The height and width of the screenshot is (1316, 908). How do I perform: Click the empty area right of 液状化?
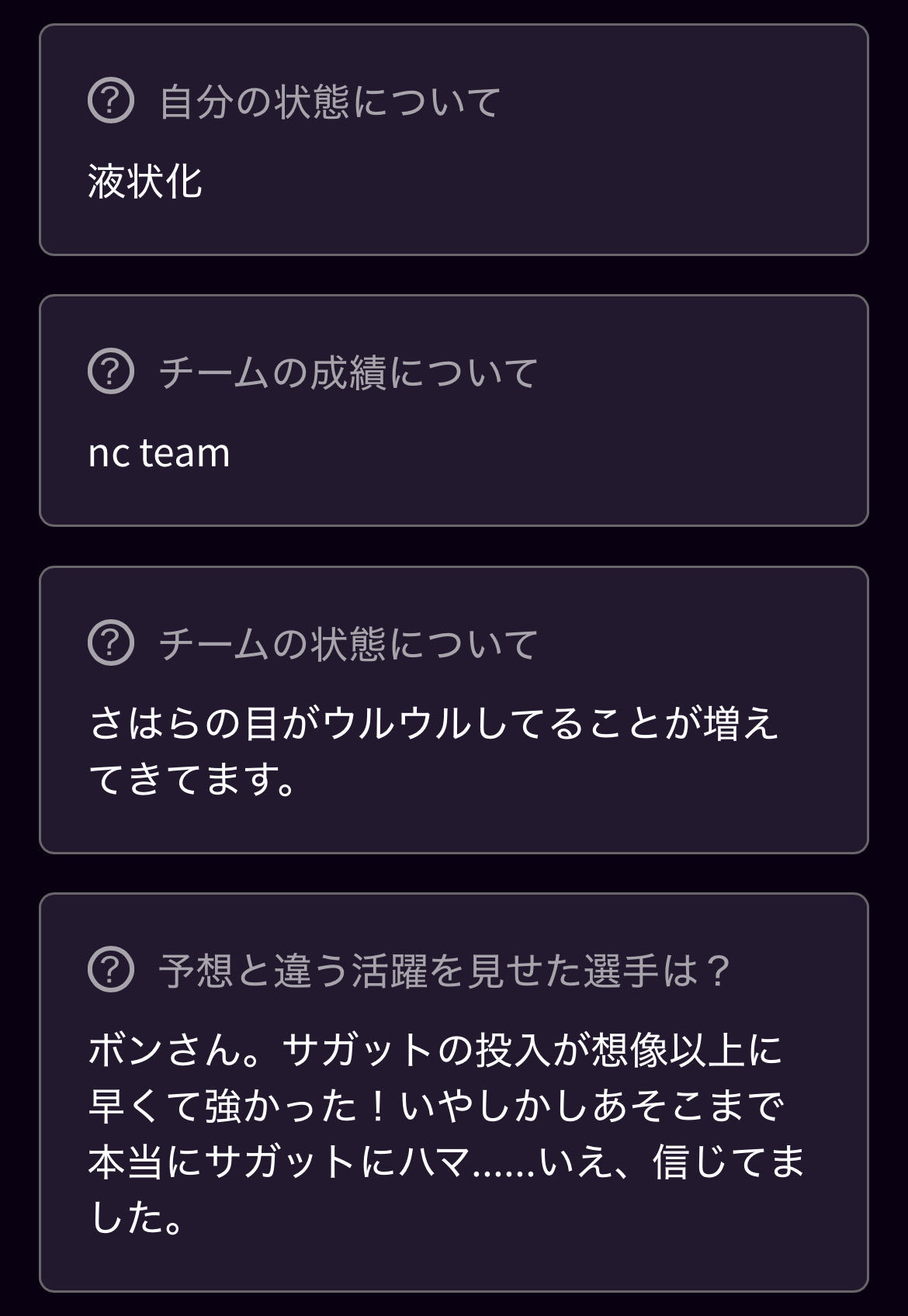528,182
